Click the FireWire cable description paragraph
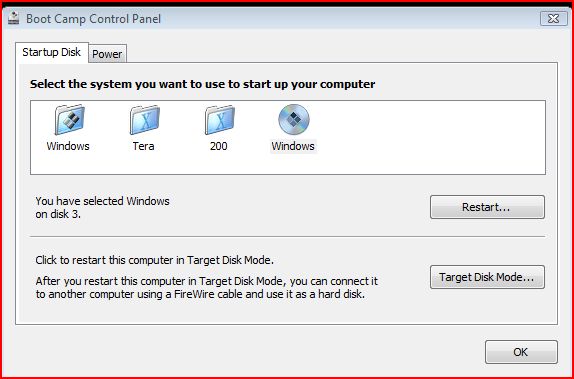Screen dimensions: 574x379 click(x=207, y=288)
